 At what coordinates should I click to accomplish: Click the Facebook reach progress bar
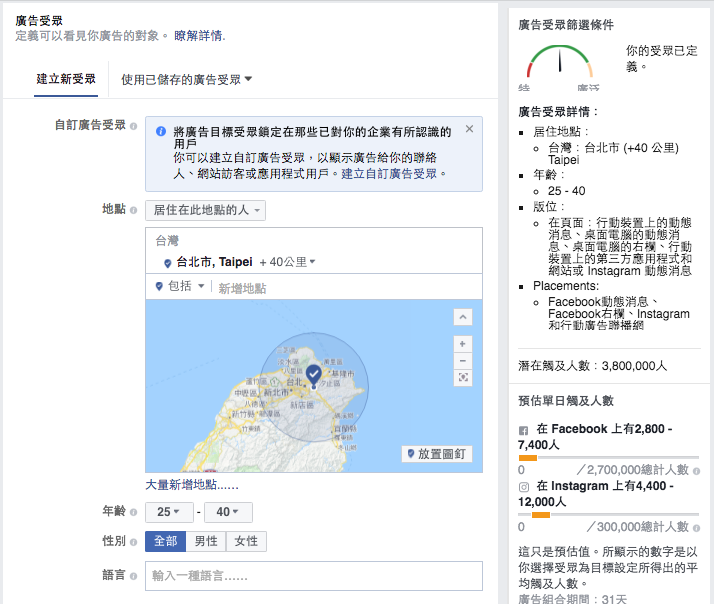coord(608,457)
